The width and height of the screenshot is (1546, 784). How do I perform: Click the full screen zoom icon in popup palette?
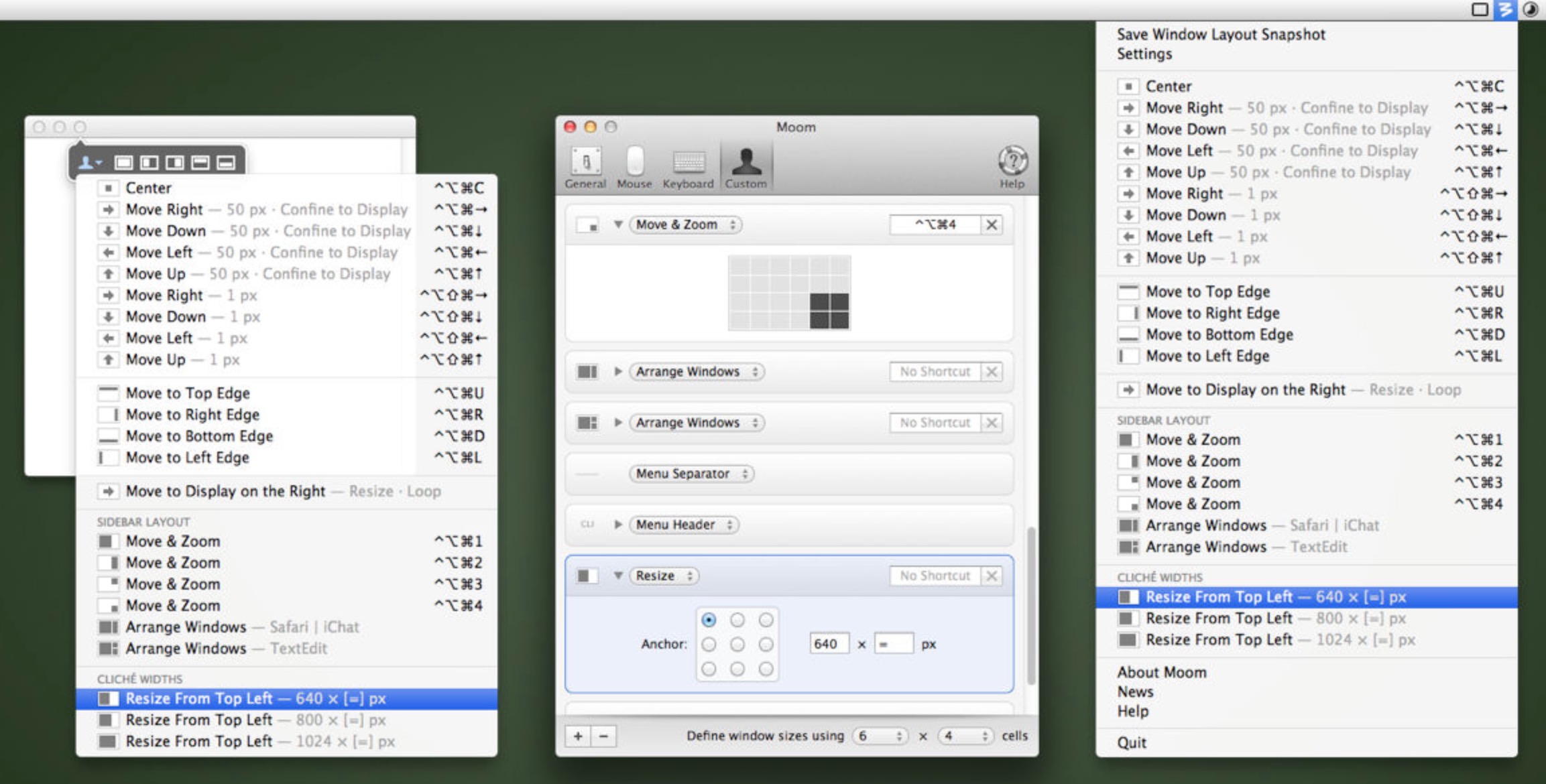pyautogui.click(x=123, y=162)
